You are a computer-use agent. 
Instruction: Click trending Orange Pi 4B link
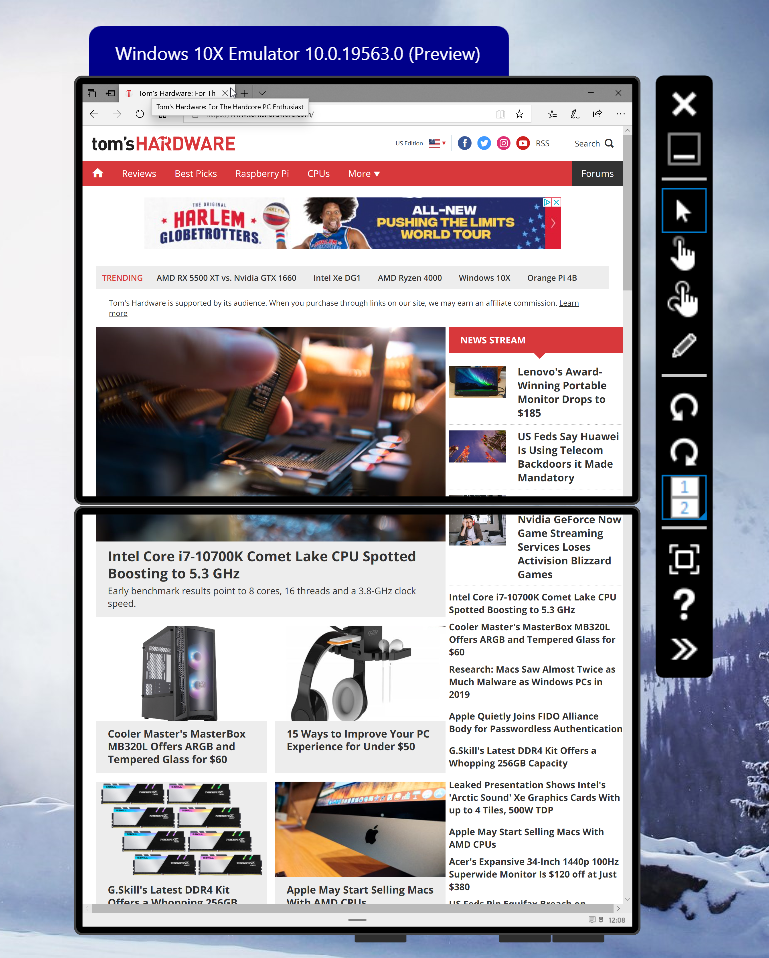(552, 278)
